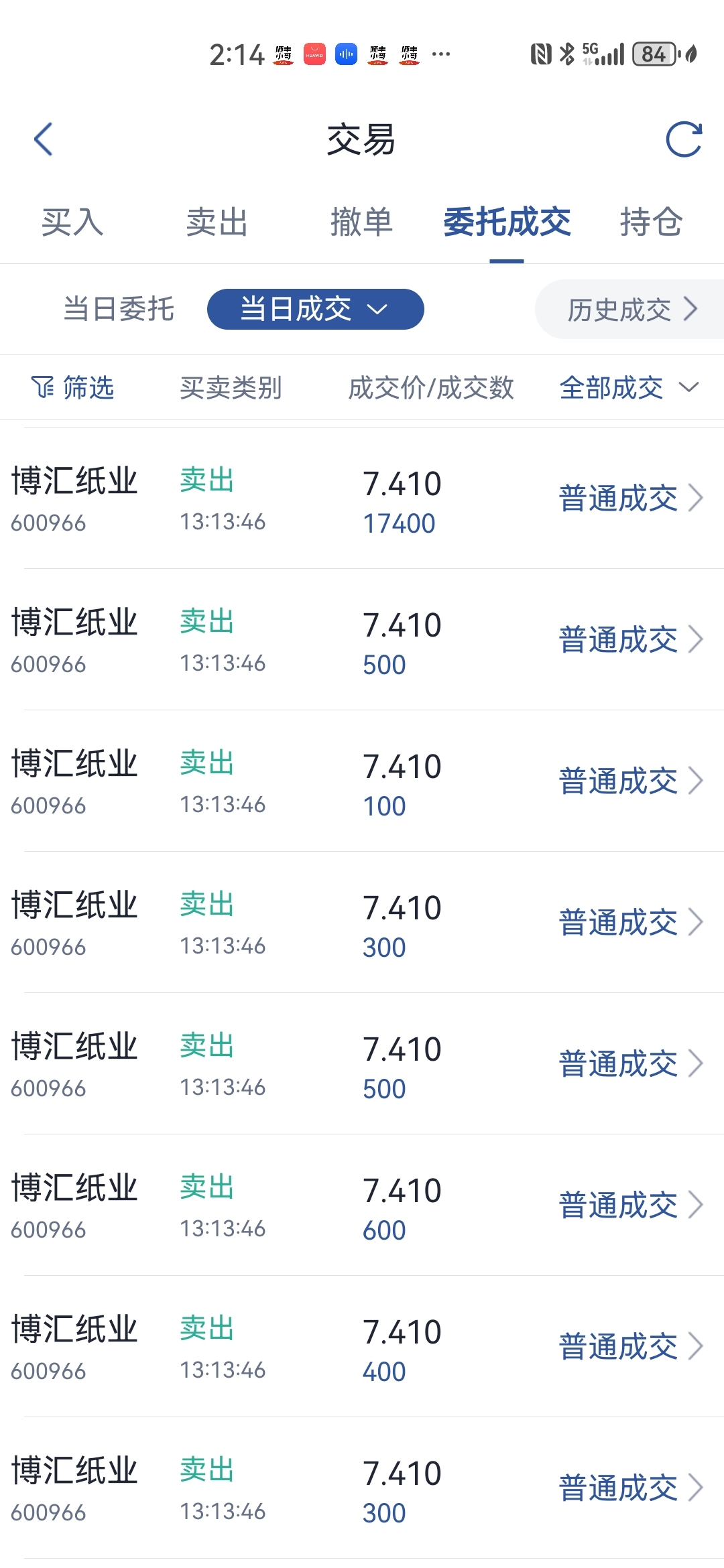Switch to the 买入 tab
The height and width of the screenshot is (1568, 724).
[72, 222]
